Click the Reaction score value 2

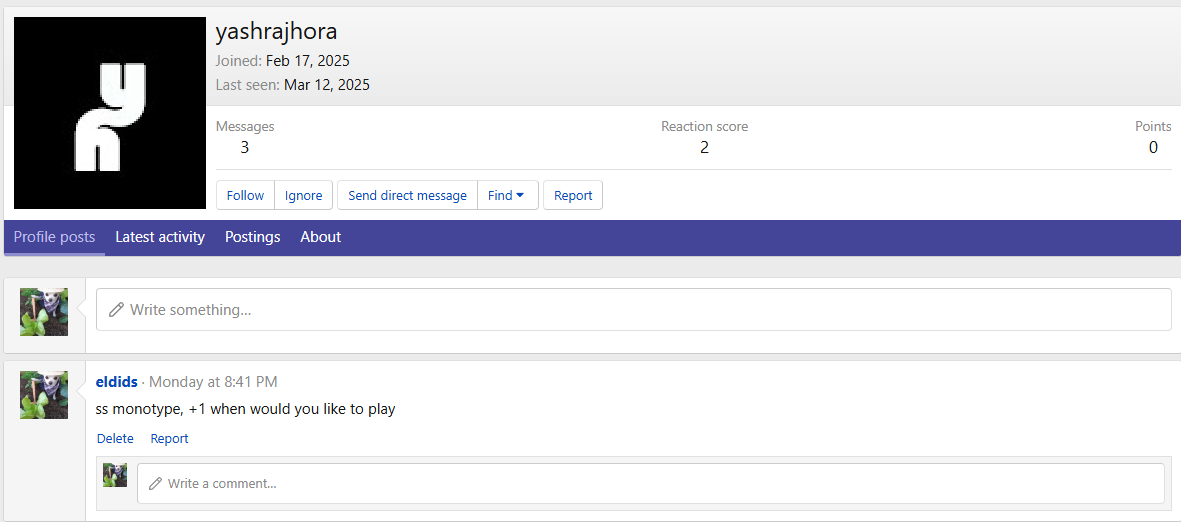[x=704, y=148]
